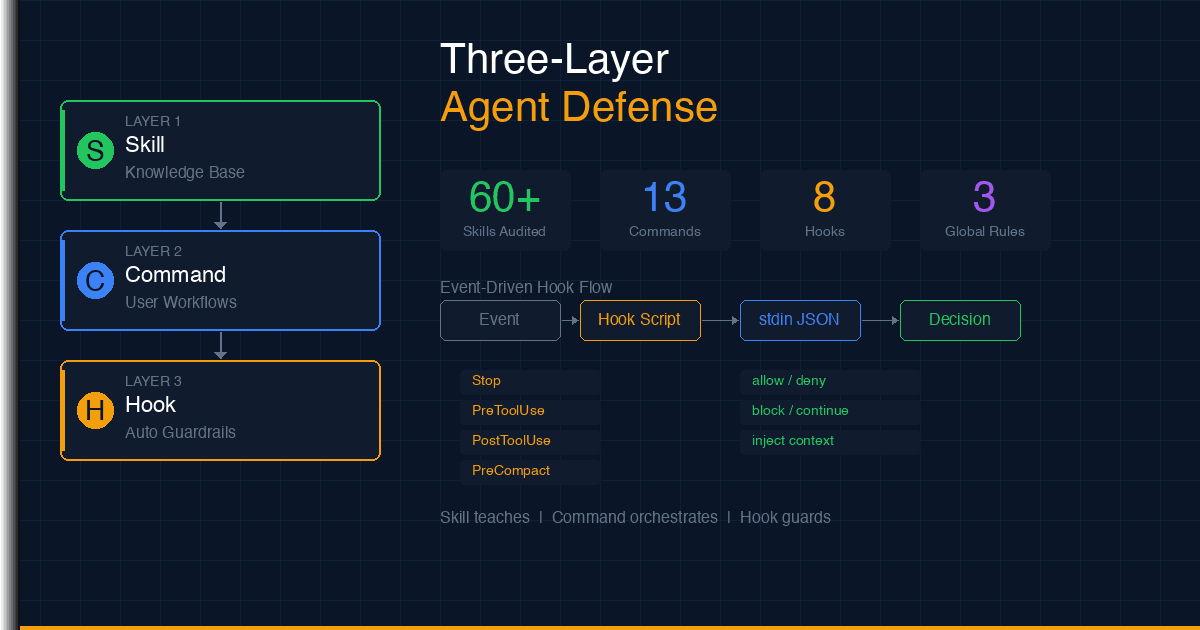Select the Layer 1 Skill card
The width and height of the screenshot is (1200, 630).
pos(221,151)
